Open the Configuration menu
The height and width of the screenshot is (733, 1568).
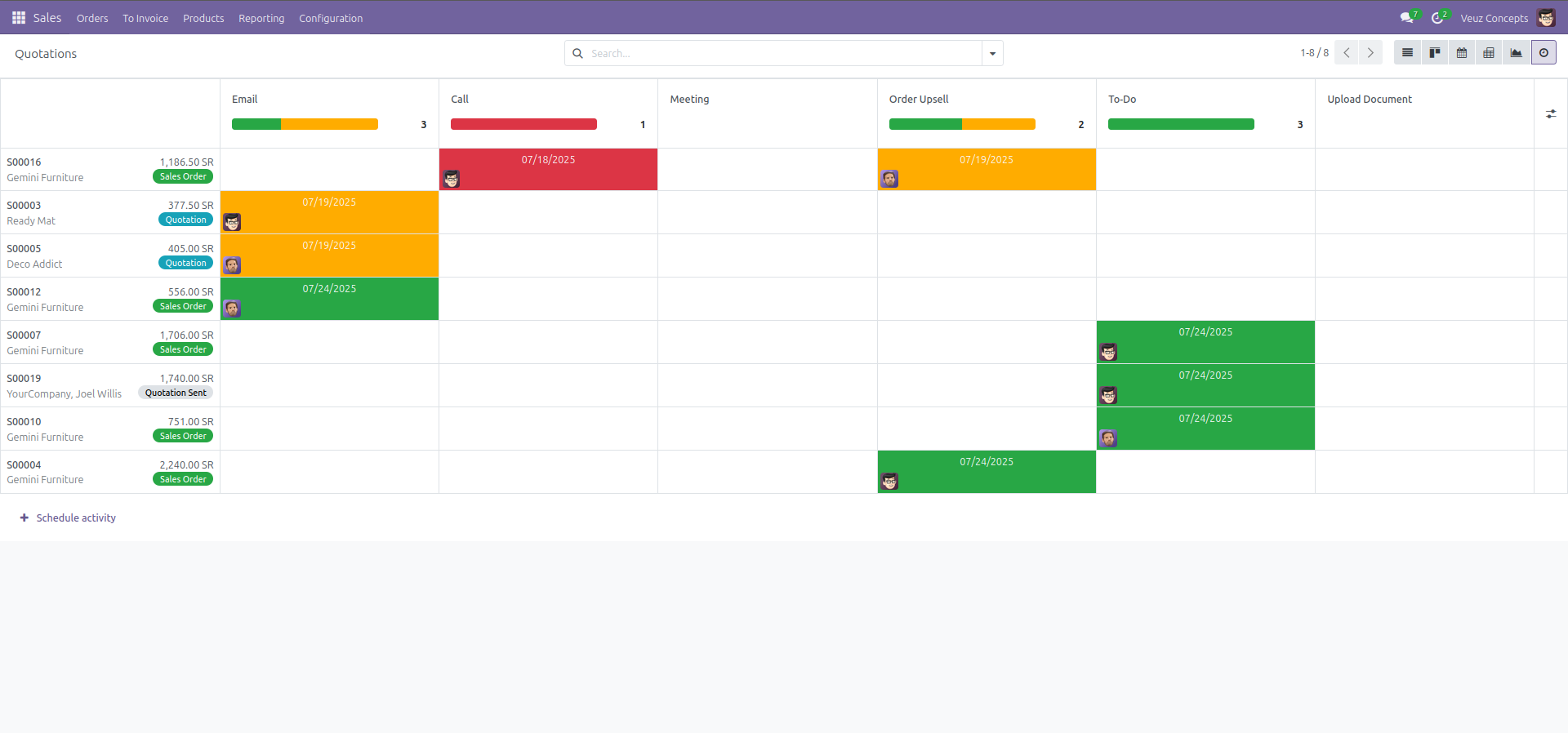(x=331, y=18)
